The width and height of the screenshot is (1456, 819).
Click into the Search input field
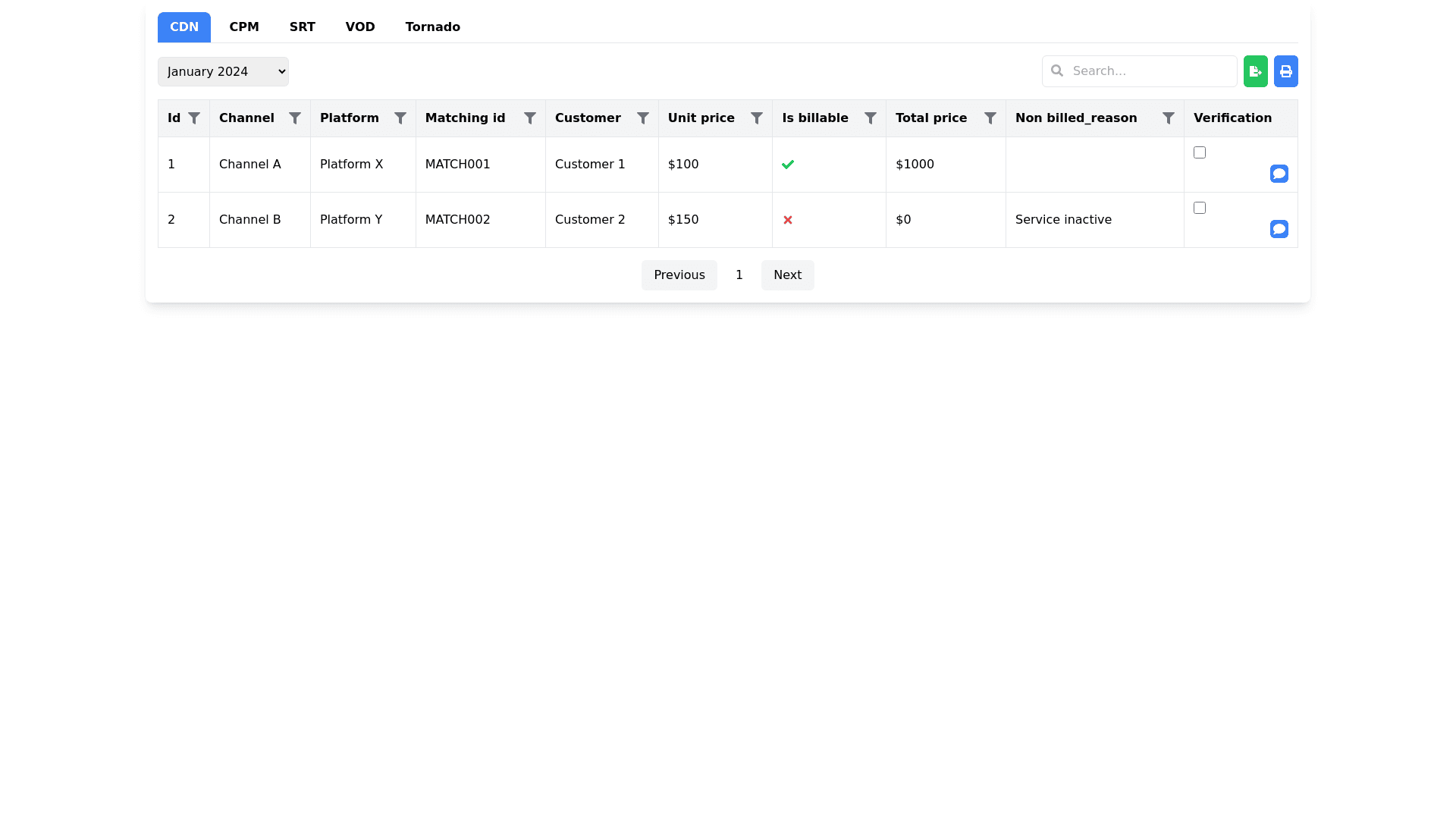1149,71
